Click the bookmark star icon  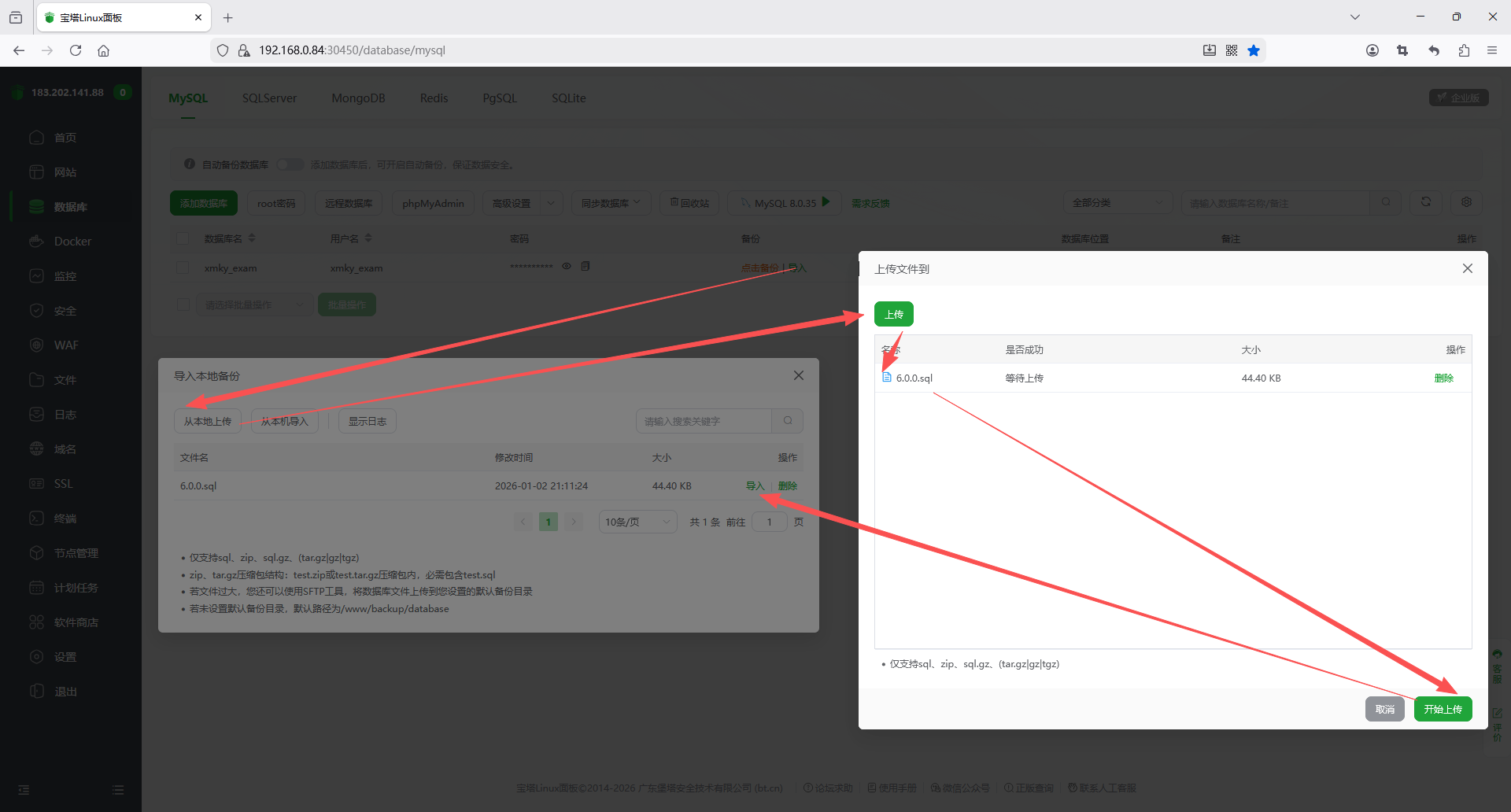1254,50
